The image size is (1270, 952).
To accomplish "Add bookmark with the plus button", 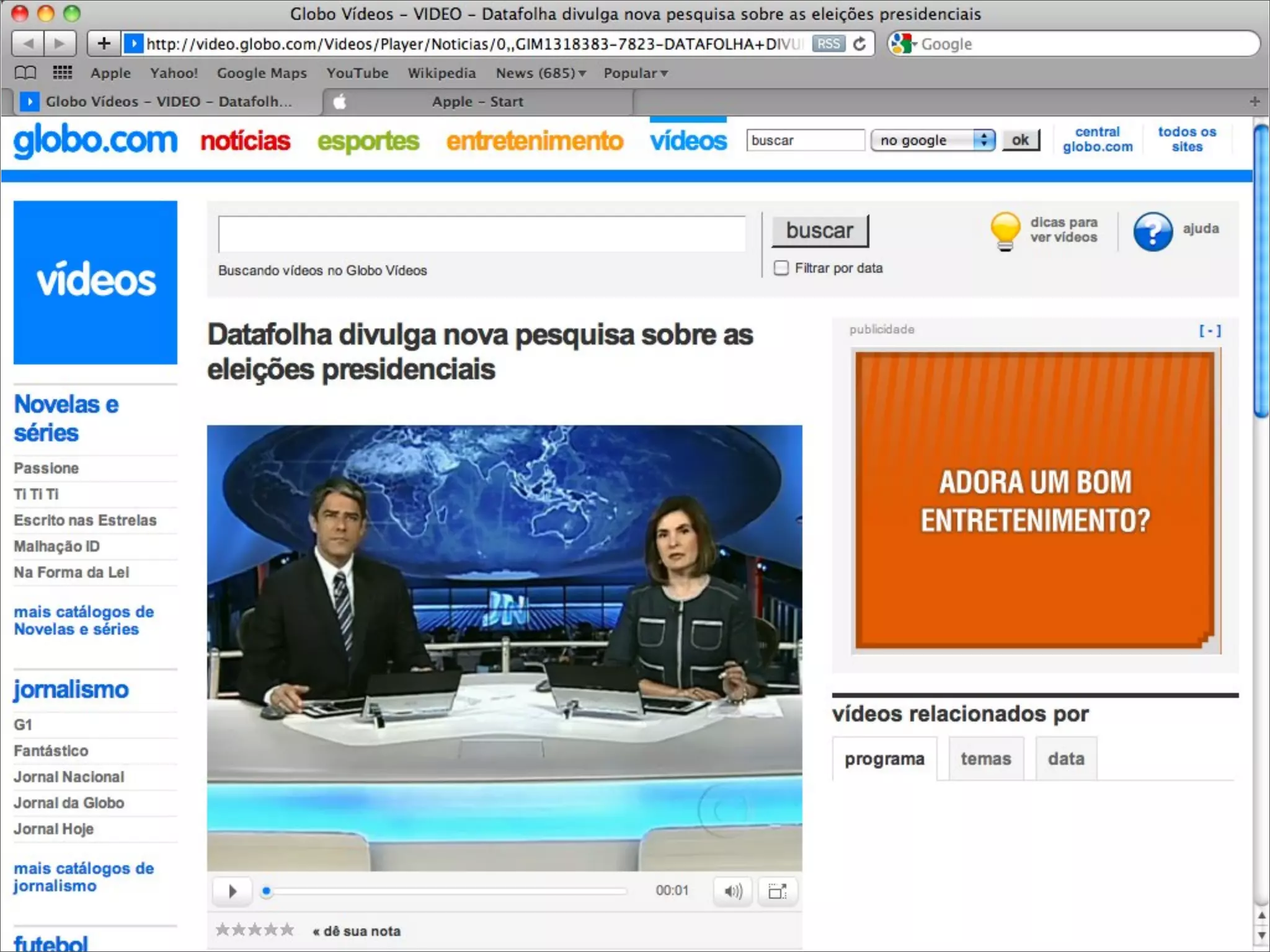I will pyautogui.click(x=104, y=43).
